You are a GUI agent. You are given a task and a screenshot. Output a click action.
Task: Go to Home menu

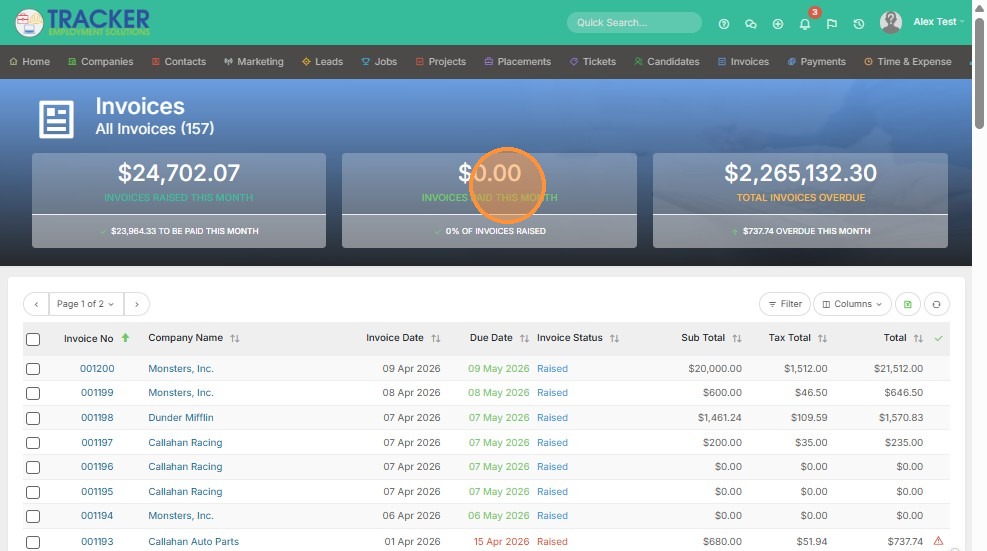[x=30, y=62]
